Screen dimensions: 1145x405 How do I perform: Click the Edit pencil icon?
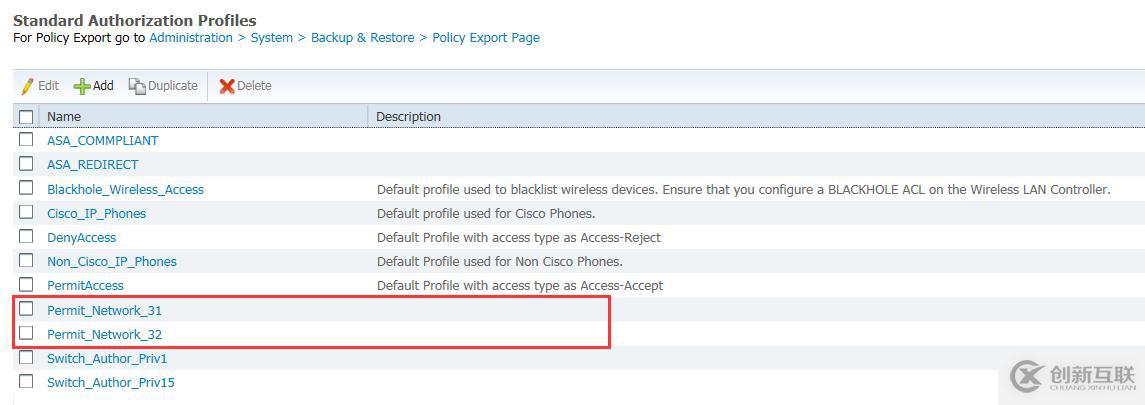28,86
